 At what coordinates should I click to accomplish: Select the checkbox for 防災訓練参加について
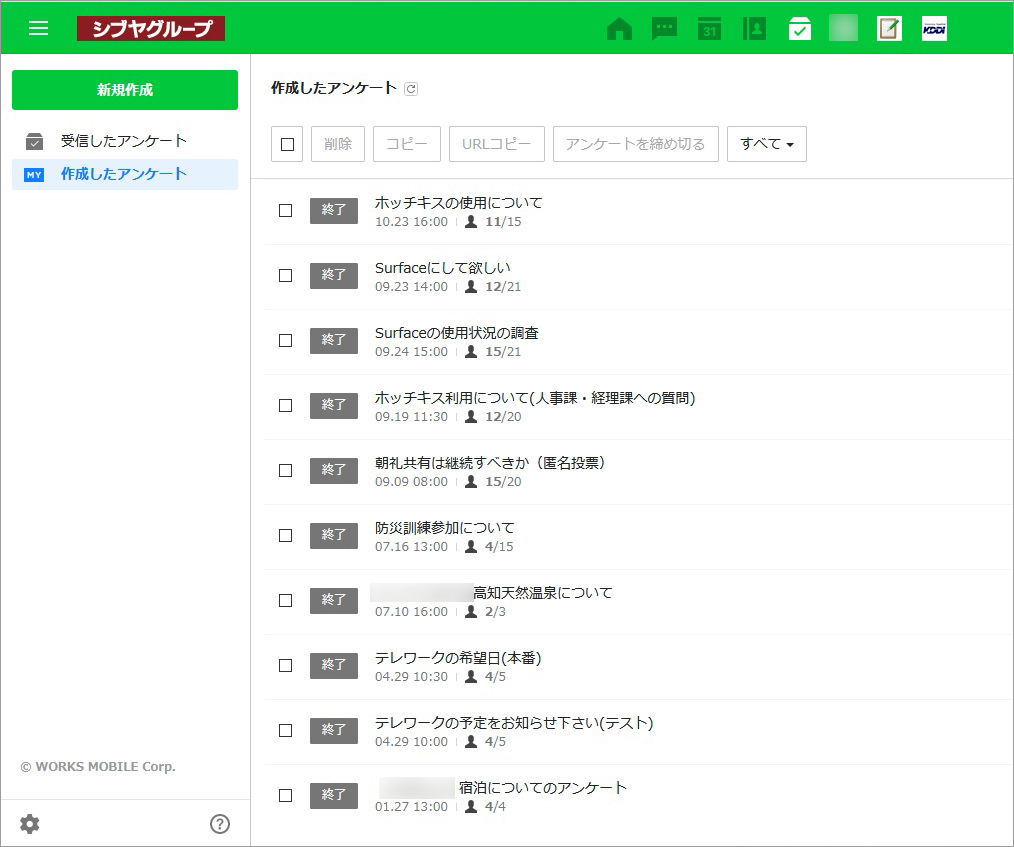(x=285, y=535)
